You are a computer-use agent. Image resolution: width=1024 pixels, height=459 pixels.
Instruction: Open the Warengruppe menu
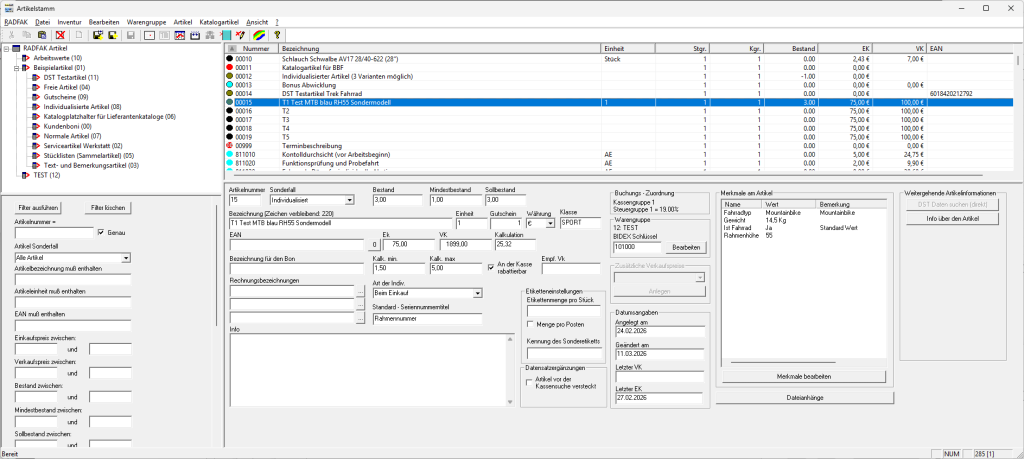(145, 21)
